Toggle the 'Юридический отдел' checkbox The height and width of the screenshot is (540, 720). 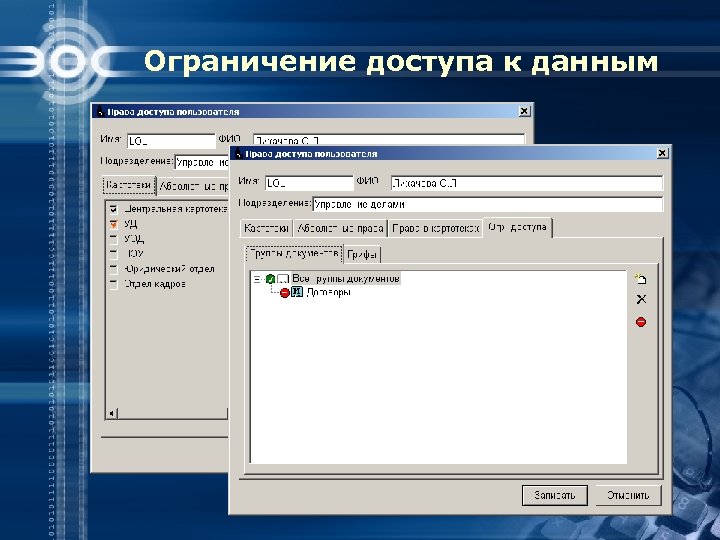coord(113,269)
